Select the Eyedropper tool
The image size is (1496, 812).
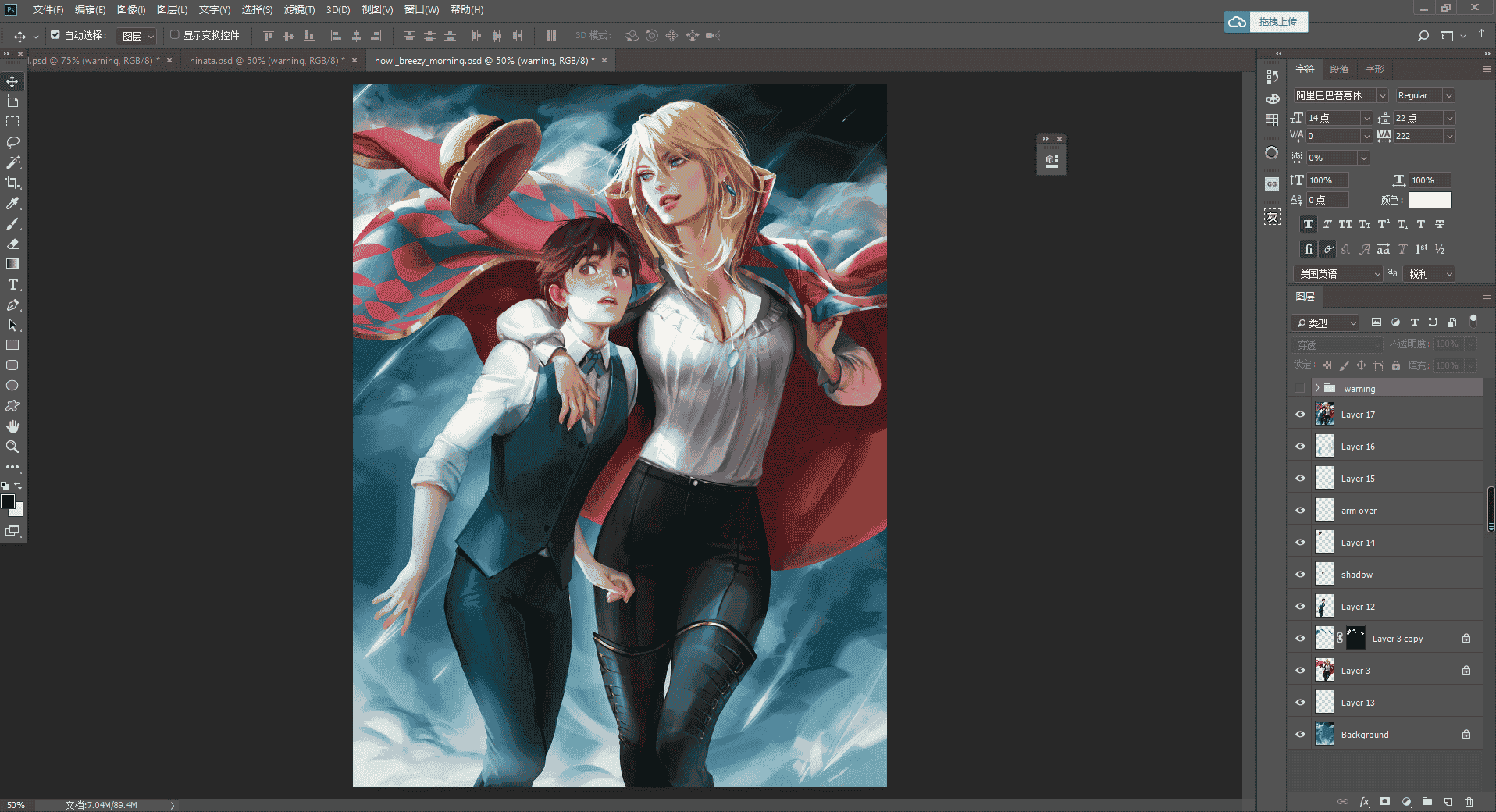pos(12,203)
